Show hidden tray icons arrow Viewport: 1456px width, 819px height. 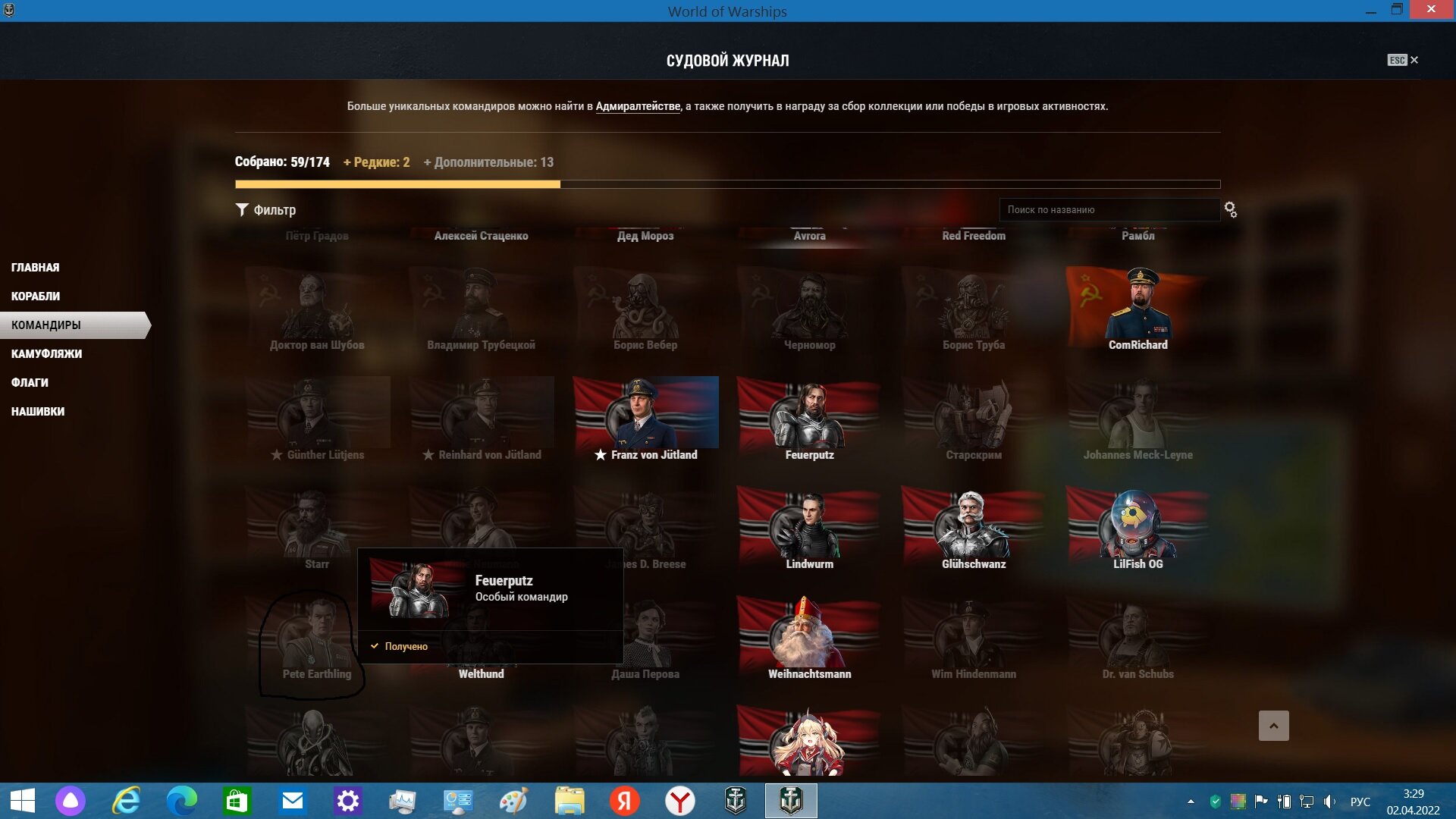1191,802
